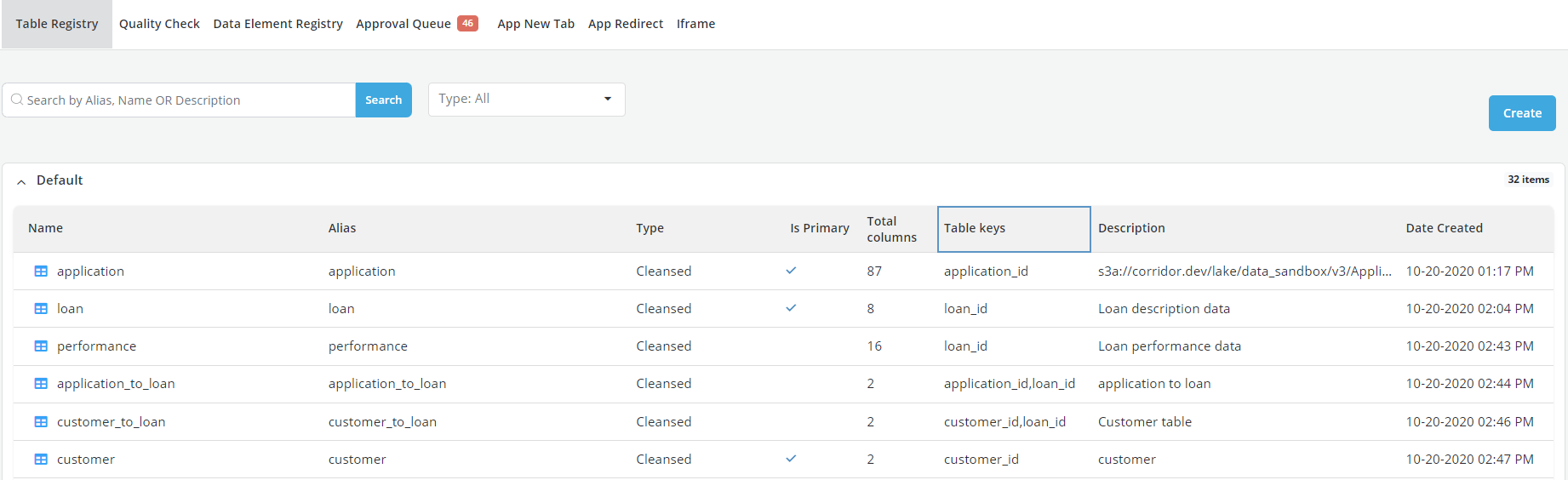Click the Create button
This screenshot has height=480, width=1568.
pos(1521,113)
